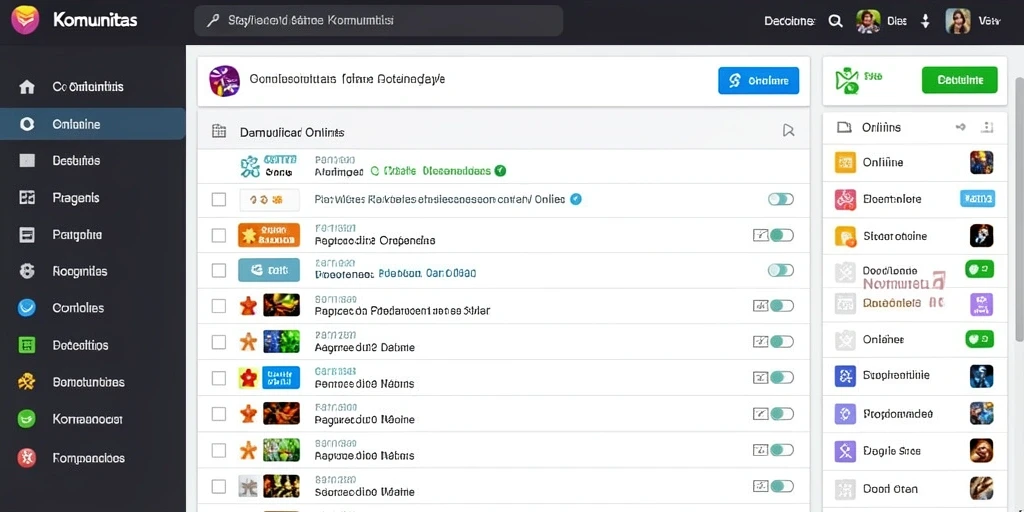Click the folder icon beside Onliins heading
This screenshot has height=512, width=1024.
click(x=844, y=127)
